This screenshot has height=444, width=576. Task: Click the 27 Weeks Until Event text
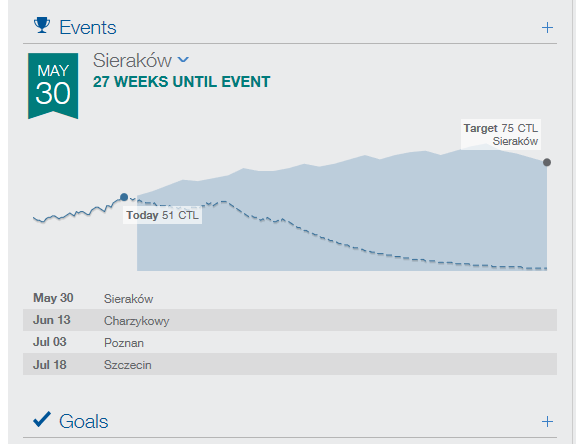[181, 82]
